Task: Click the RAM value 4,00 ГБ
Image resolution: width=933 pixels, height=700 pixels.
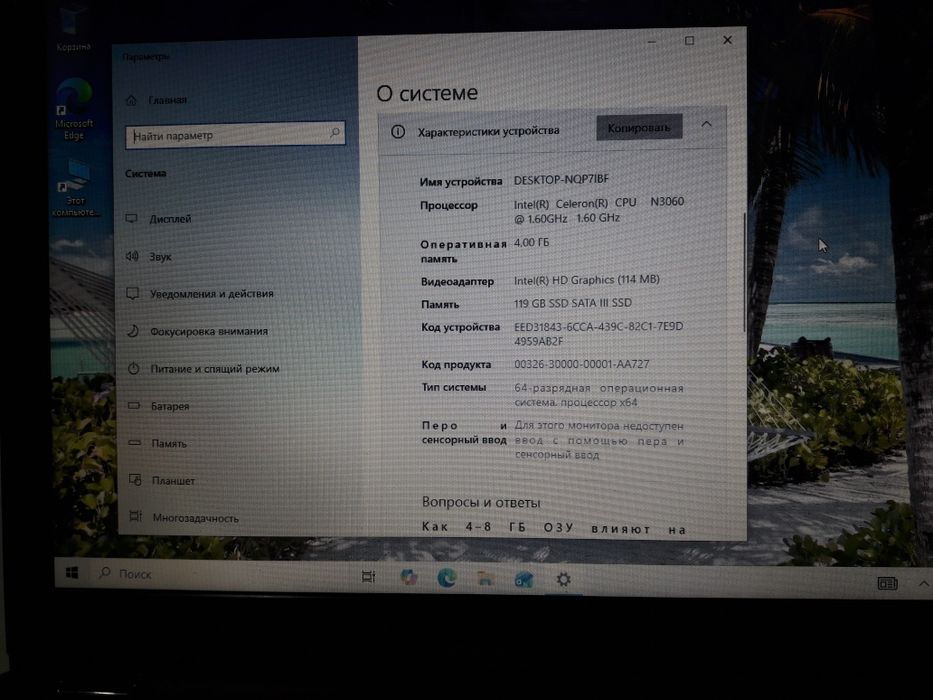Action: point(531,242)
